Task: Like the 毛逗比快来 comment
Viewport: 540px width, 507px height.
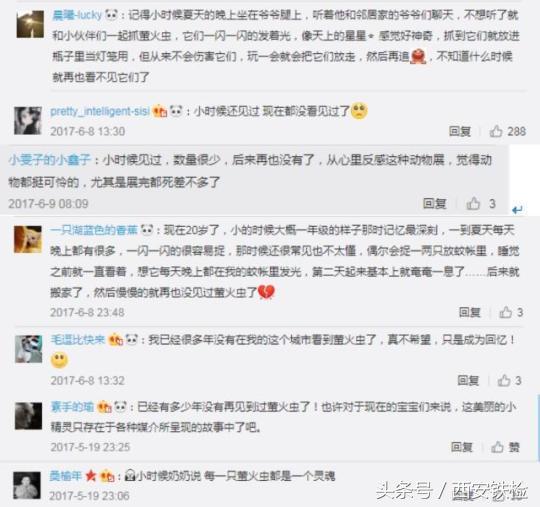Action: [x=503, y=381]
